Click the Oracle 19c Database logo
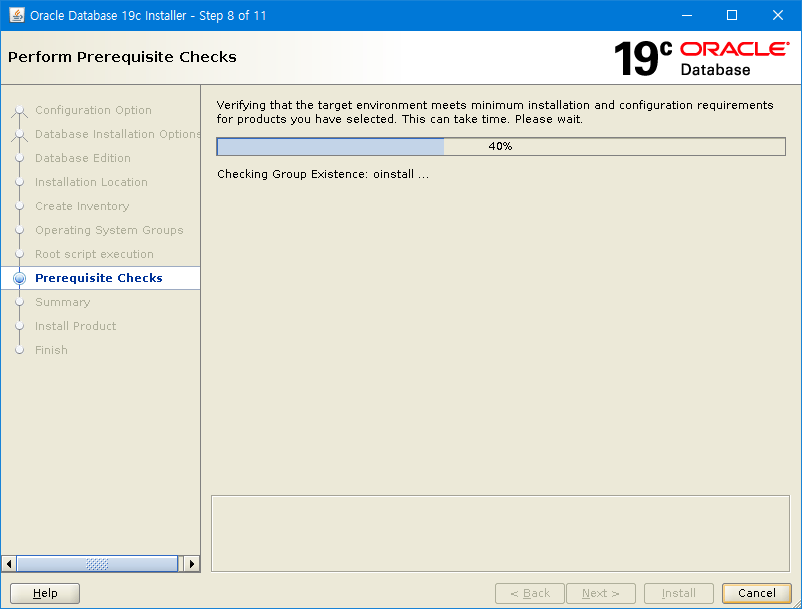Image resolution: width=802 pixels, height=609 pixels. tap(701, 58)
